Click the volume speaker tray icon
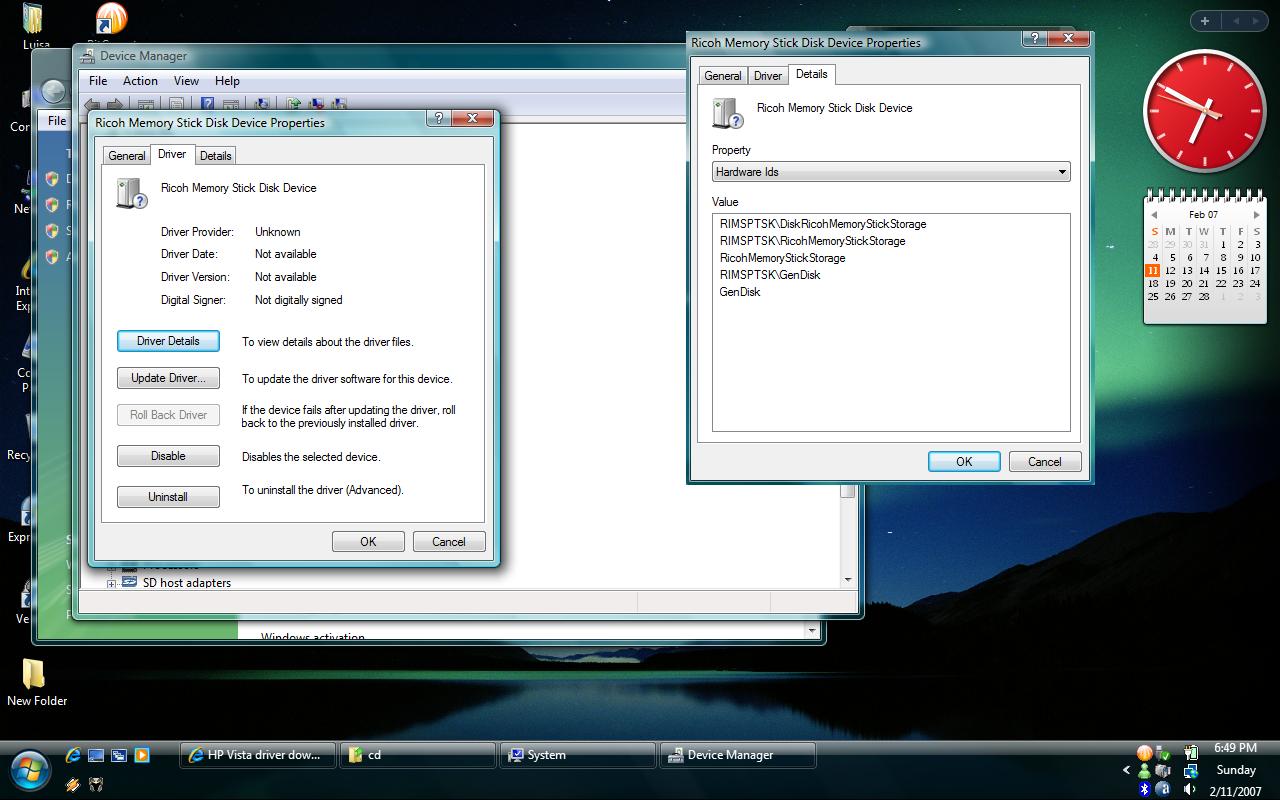Screen dimensions: 1280x800 pyautogui.click(x=1190, y=789)
